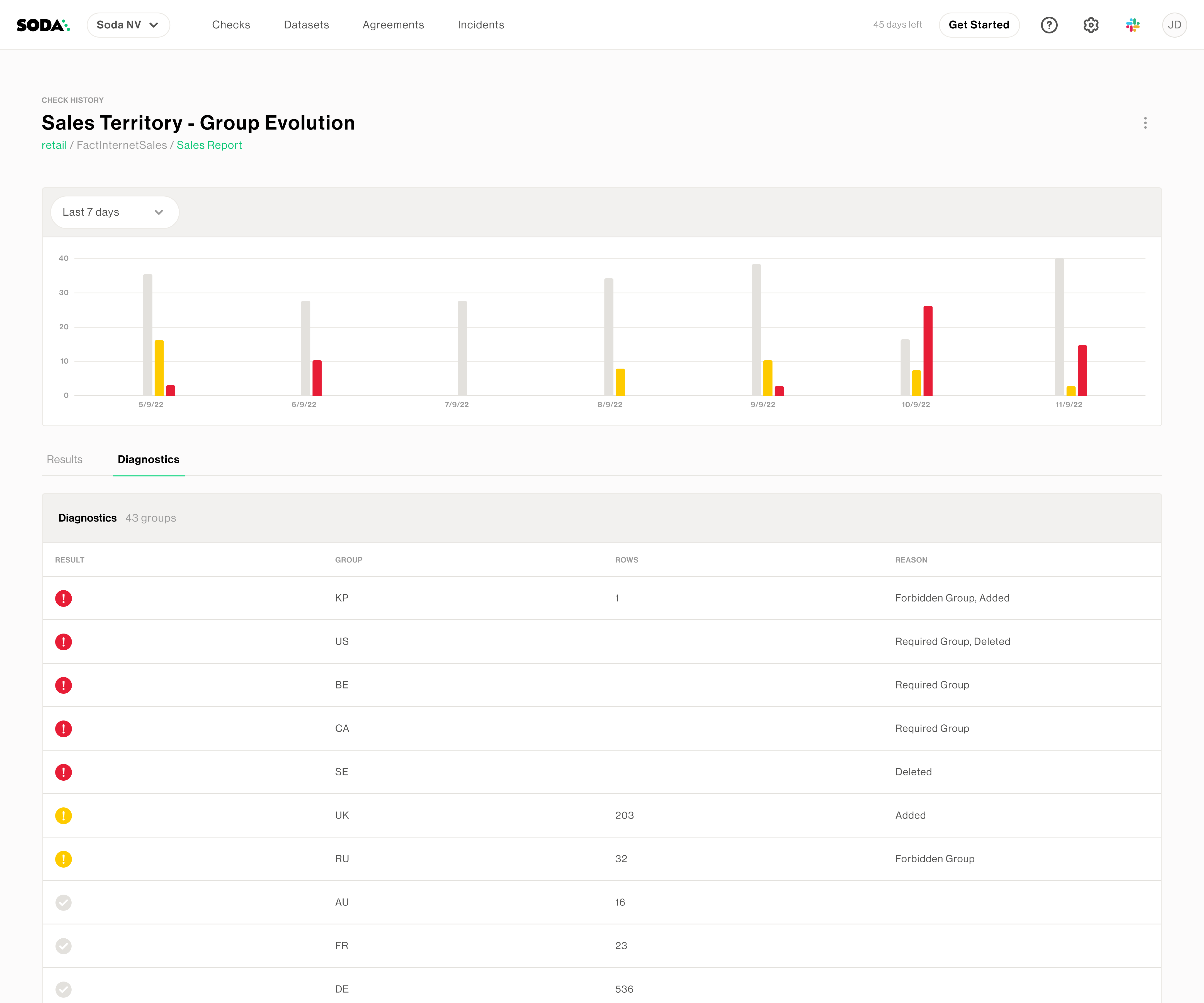Click red fail icon in SE row
Screen dimensions: 1204x1003
[64, 772]
